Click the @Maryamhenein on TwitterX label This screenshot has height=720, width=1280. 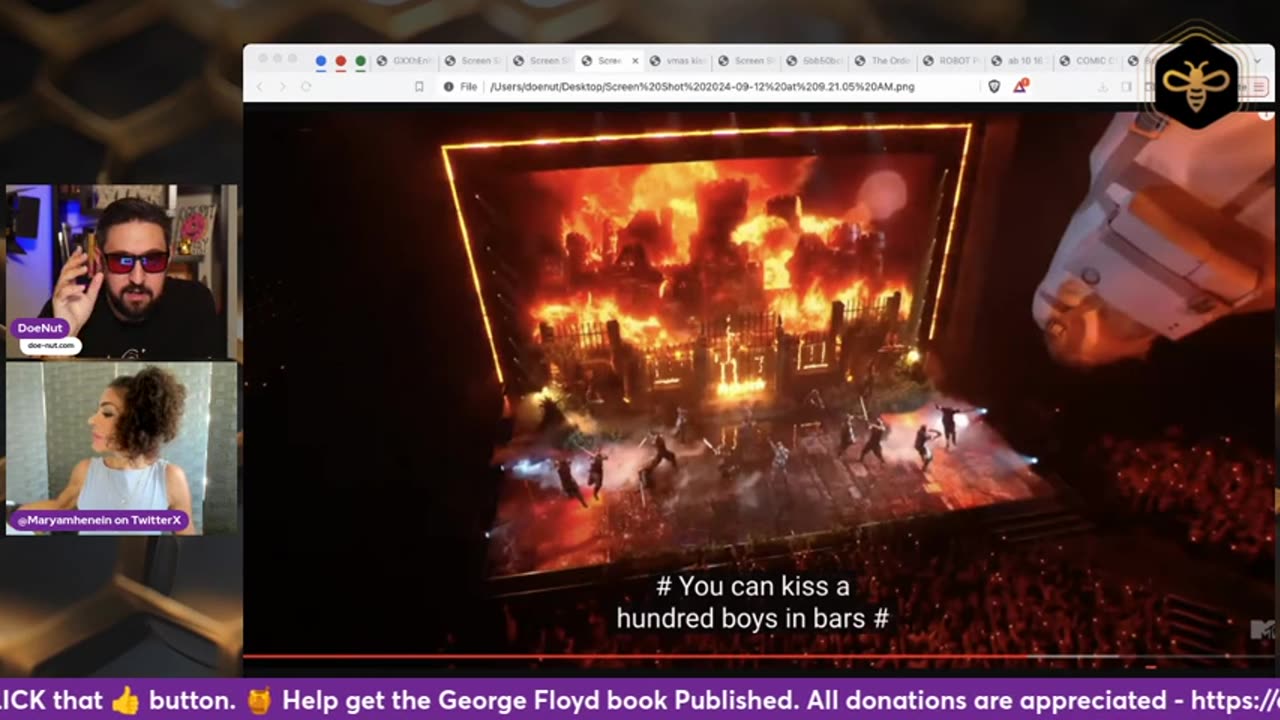99,520
